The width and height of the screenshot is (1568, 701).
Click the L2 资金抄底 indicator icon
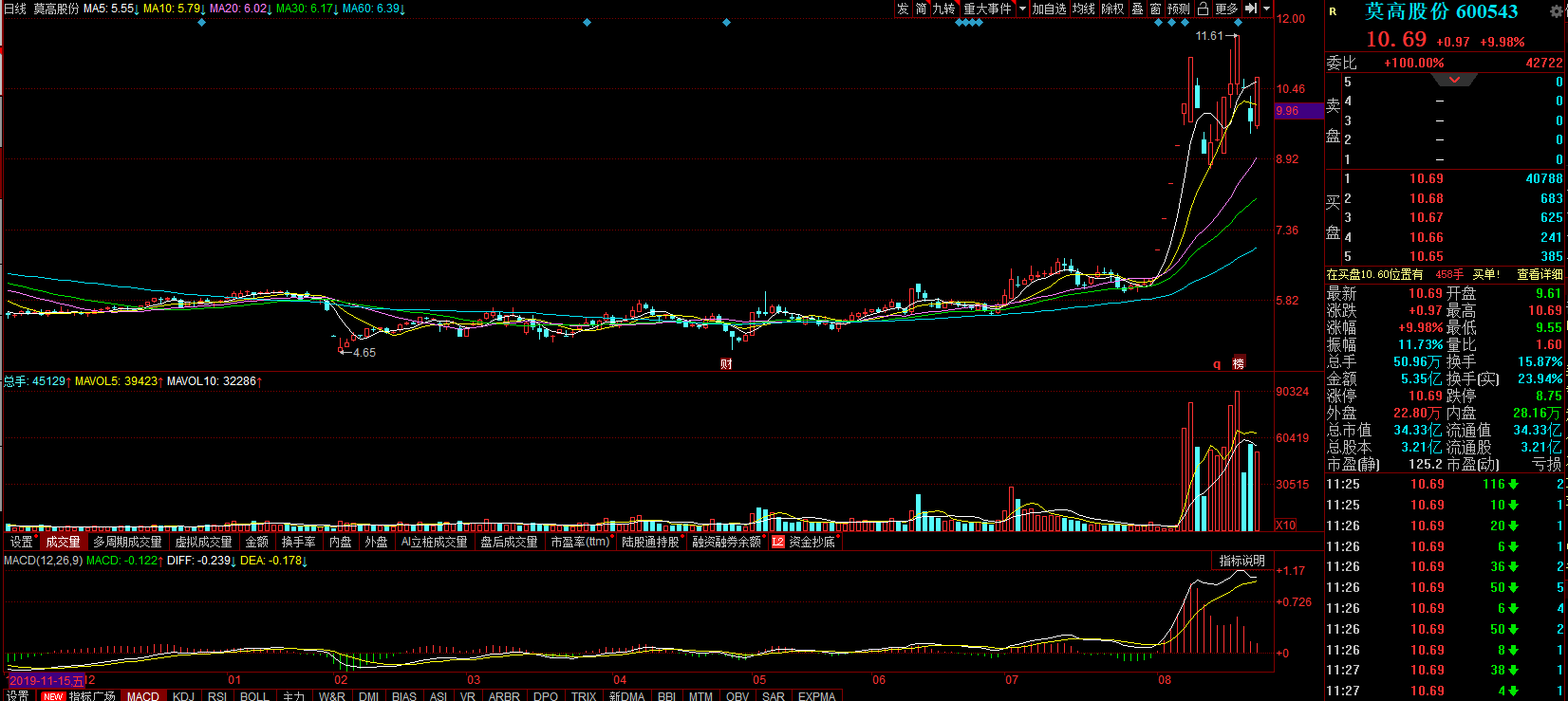coord(778,542)
